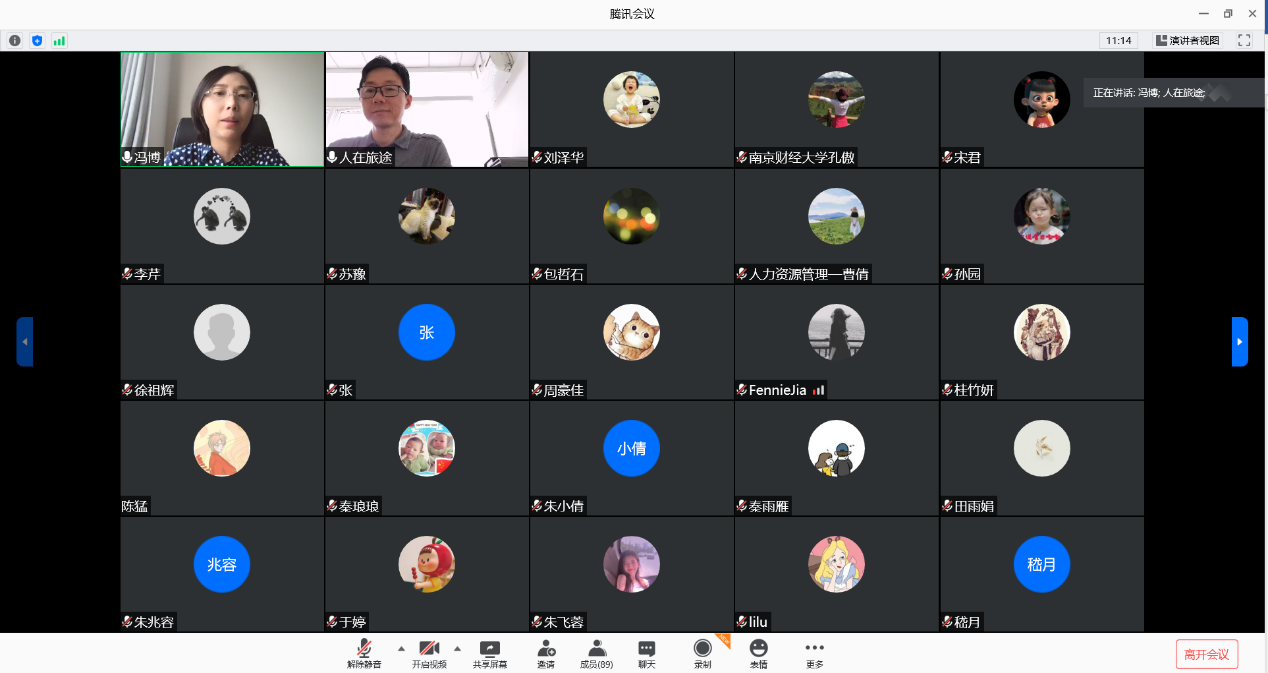Select 冯博's video tile
Image resolution: width=1268 pixels, height=673 pixels.
(222, 109)
